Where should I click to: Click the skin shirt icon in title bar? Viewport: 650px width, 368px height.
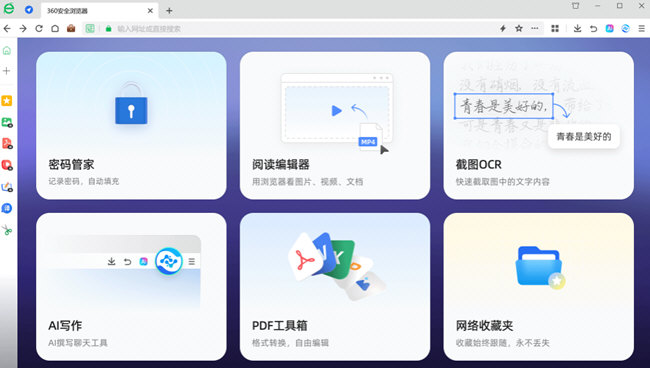575,6
